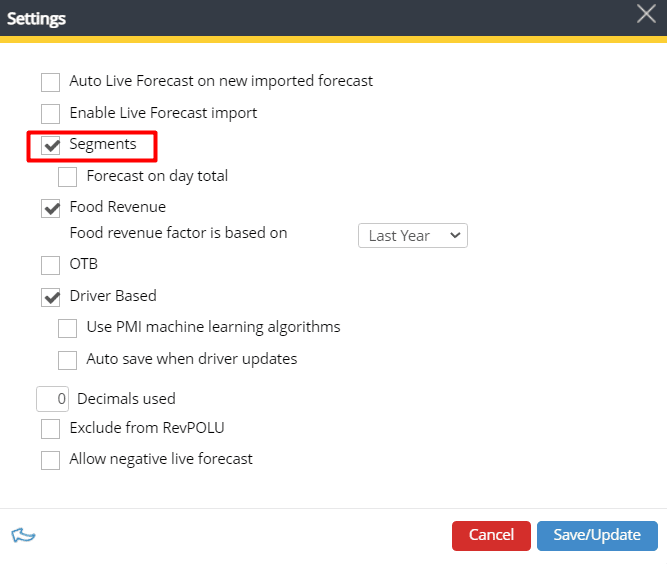This screenshot has width=667, height=564.
Task: Enable Auto Live Forecast on new imported forecast
Action: (51, 82)
